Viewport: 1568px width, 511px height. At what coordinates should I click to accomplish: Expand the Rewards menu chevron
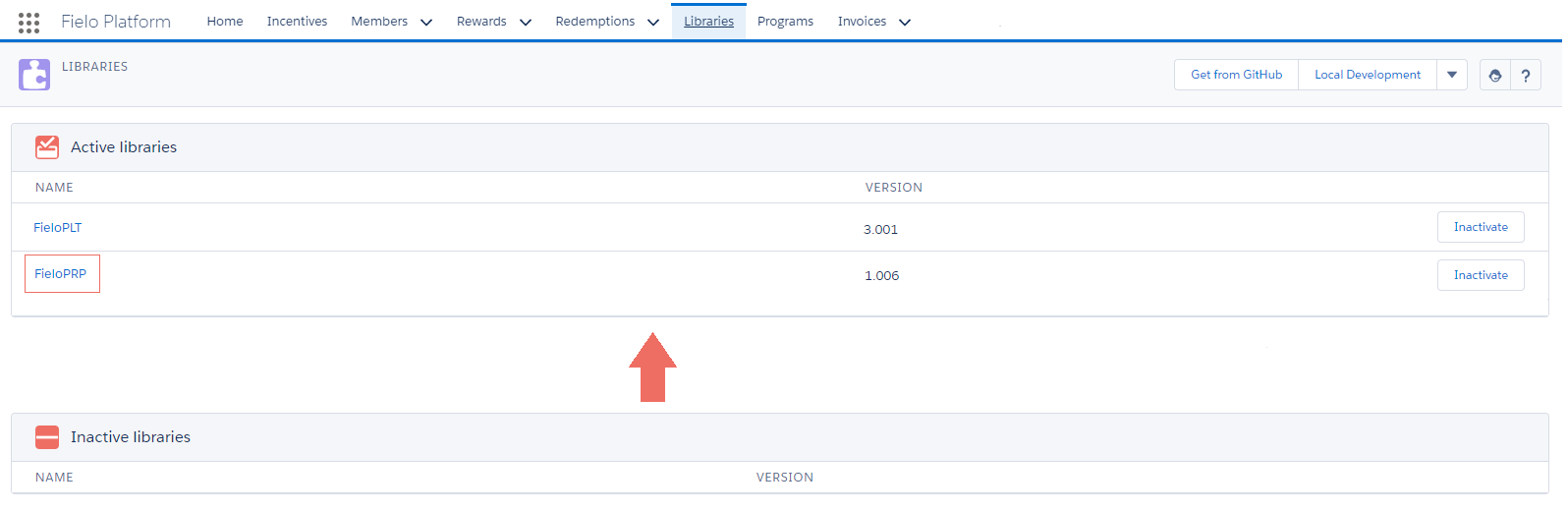tap(526, 23)
